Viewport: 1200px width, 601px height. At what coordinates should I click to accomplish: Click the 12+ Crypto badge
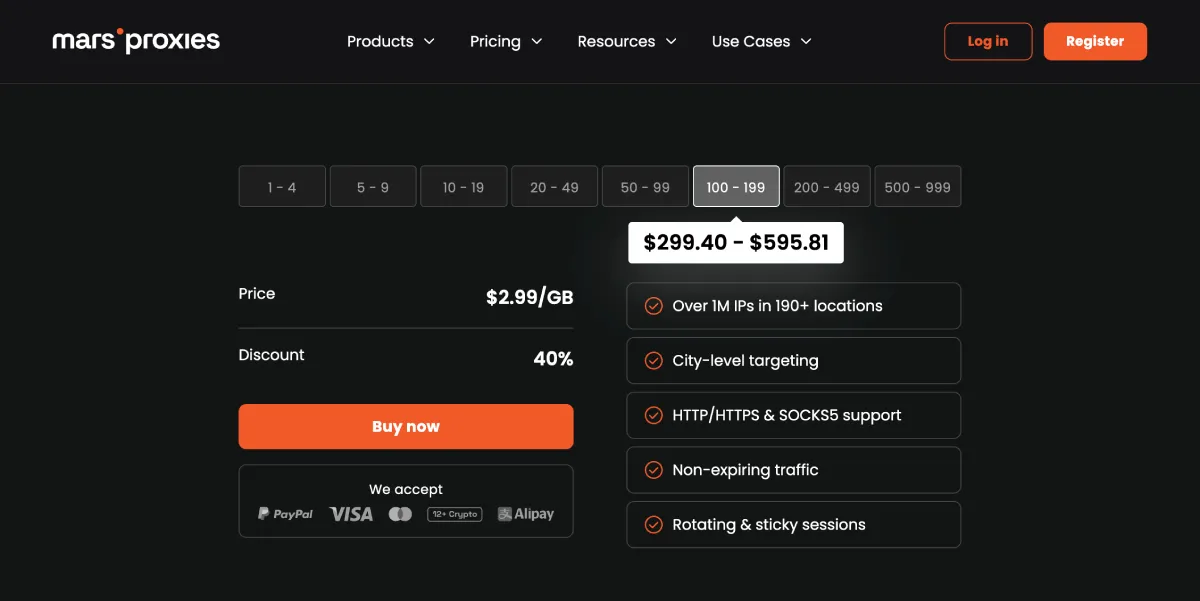455,514
